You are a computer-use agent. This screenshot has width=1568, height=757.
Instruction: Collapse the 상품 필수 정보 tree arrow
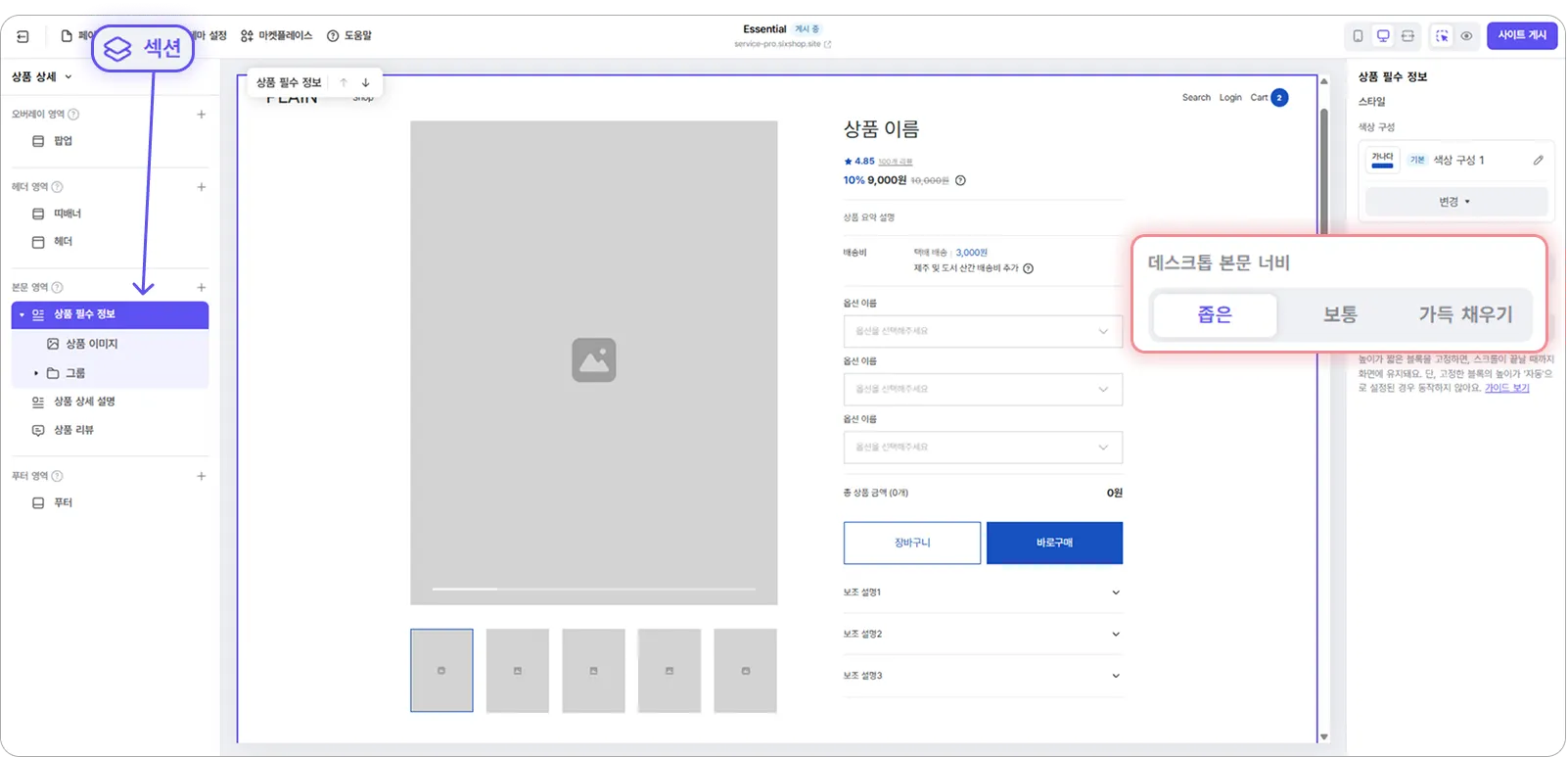click(x=22, y=315)
